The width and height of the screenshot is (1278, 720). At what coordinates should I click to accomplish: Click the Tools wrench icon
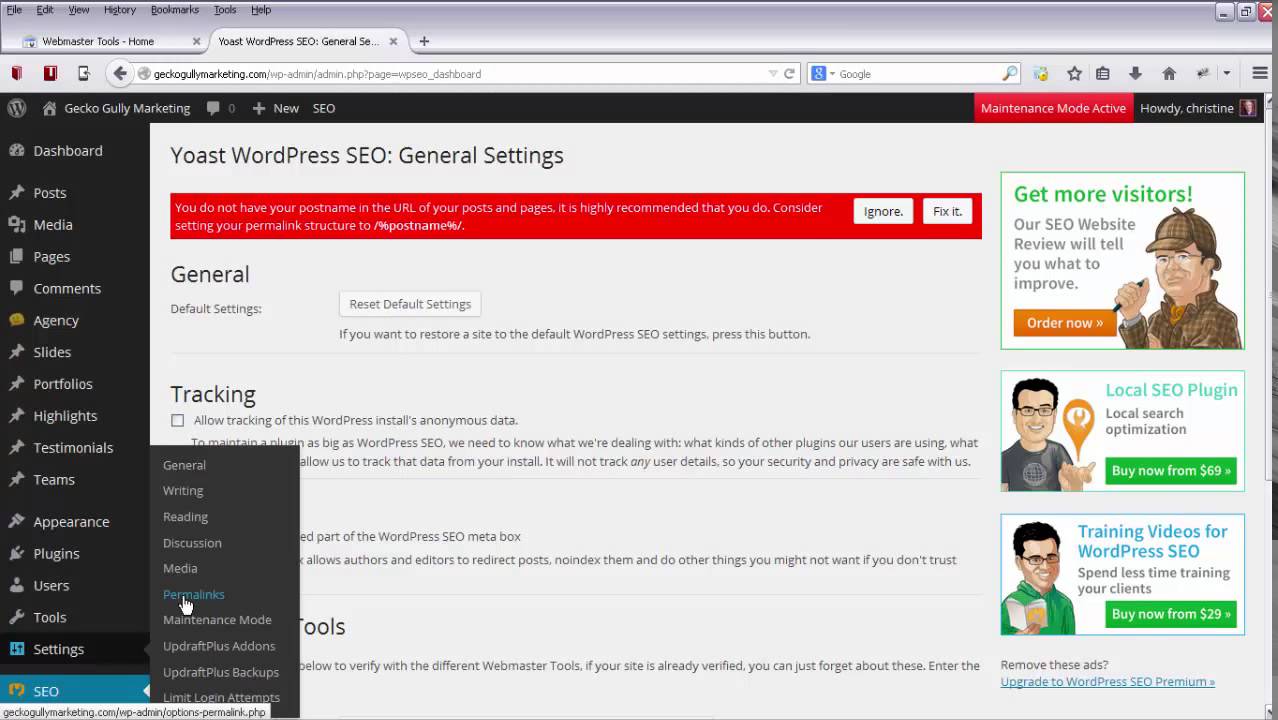click(x=16, y=617)
